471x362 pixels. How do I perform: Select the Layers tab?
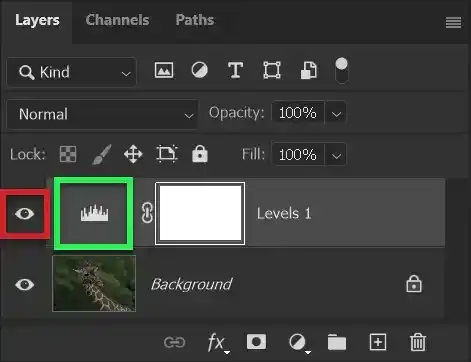pos(37,20)
